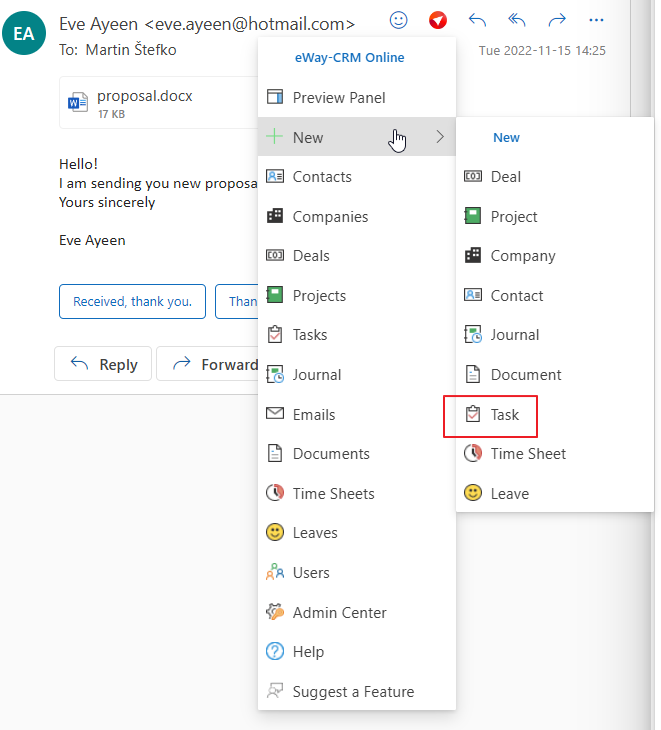Click the Leave smiley icon in New submenu
The height and width of the screenshot is (730, 661).
click(x=472, y=493)
